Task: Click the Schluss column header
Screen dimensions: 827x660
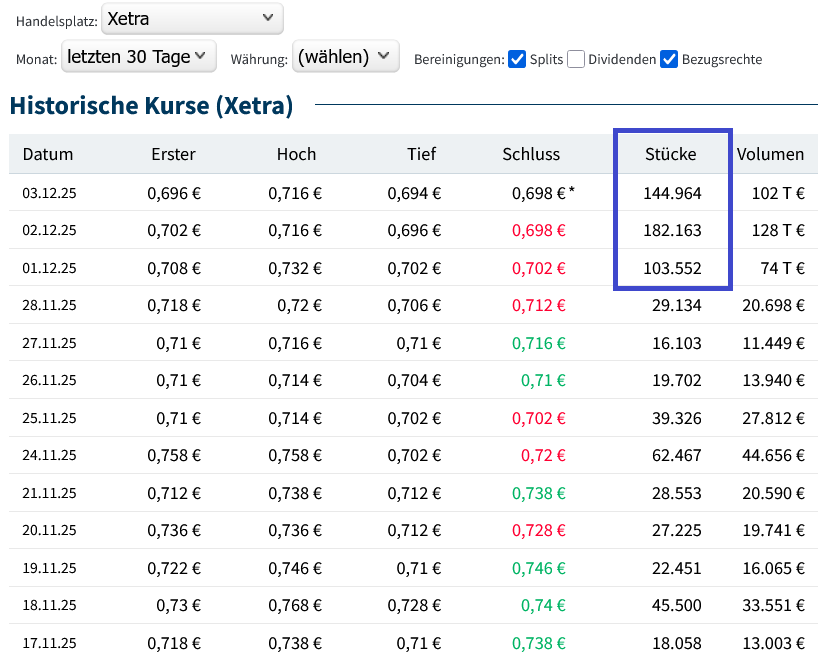Action: pyautogui.click(x=531, y=154)
